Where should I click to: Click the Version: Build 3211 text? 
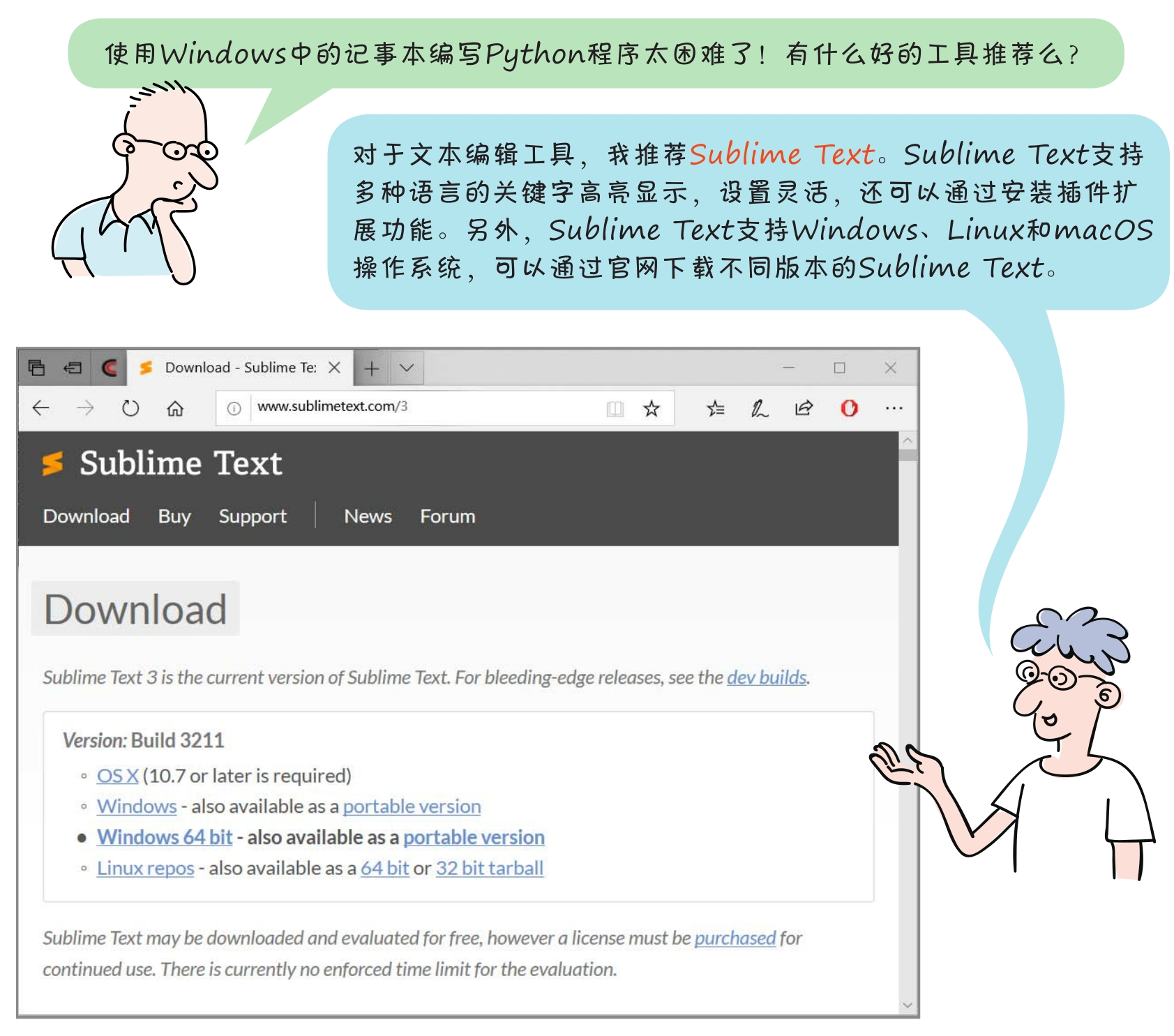point(143,740)
